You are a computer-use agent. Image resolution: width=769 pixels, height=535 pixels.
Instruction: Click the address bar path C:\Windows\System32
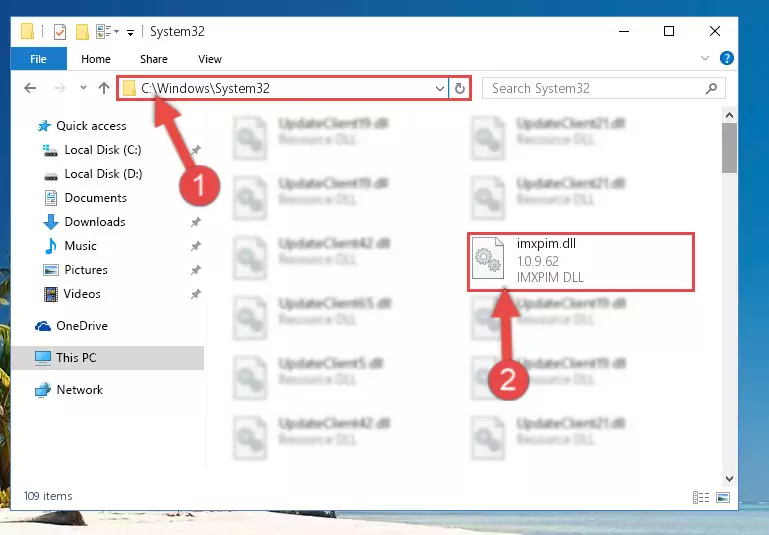click(x=205, y=88)
